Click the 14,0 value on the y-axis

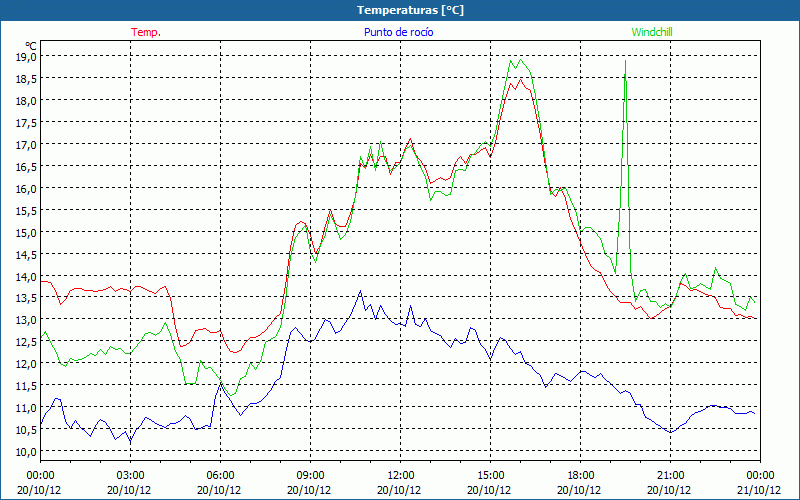click(26, 276)
